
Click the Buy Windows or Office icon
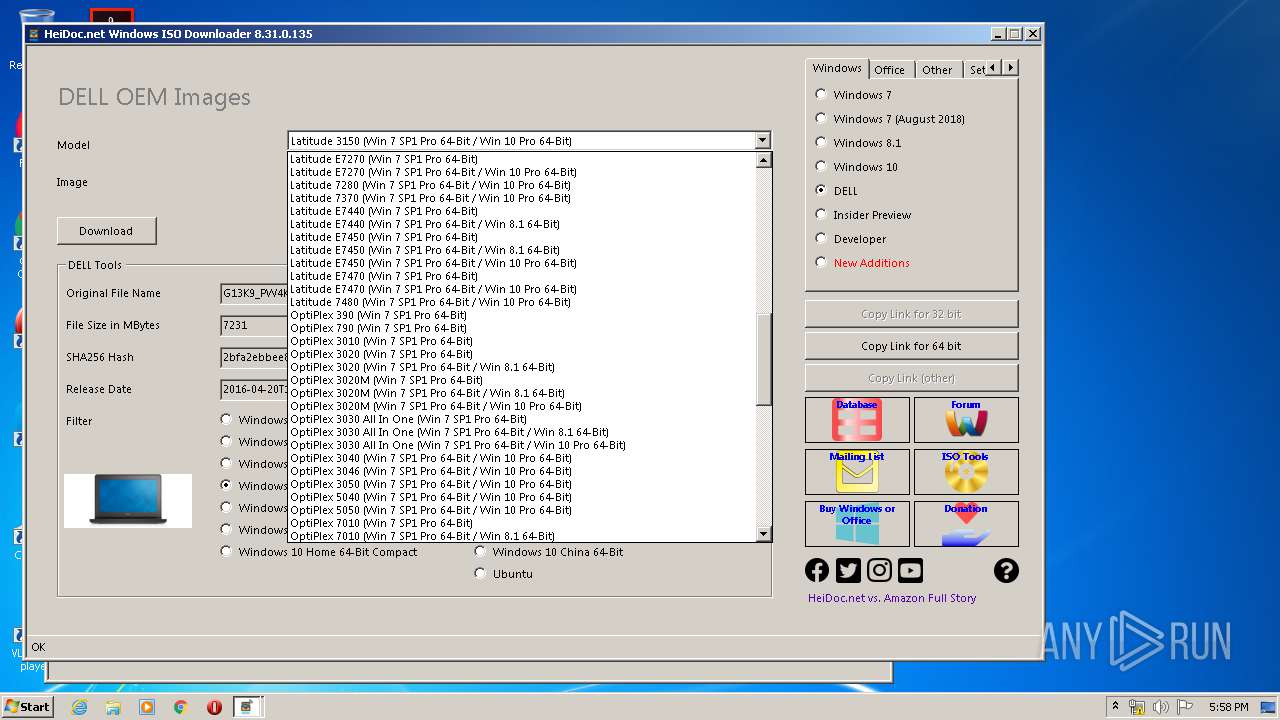[x=857, y=524]
